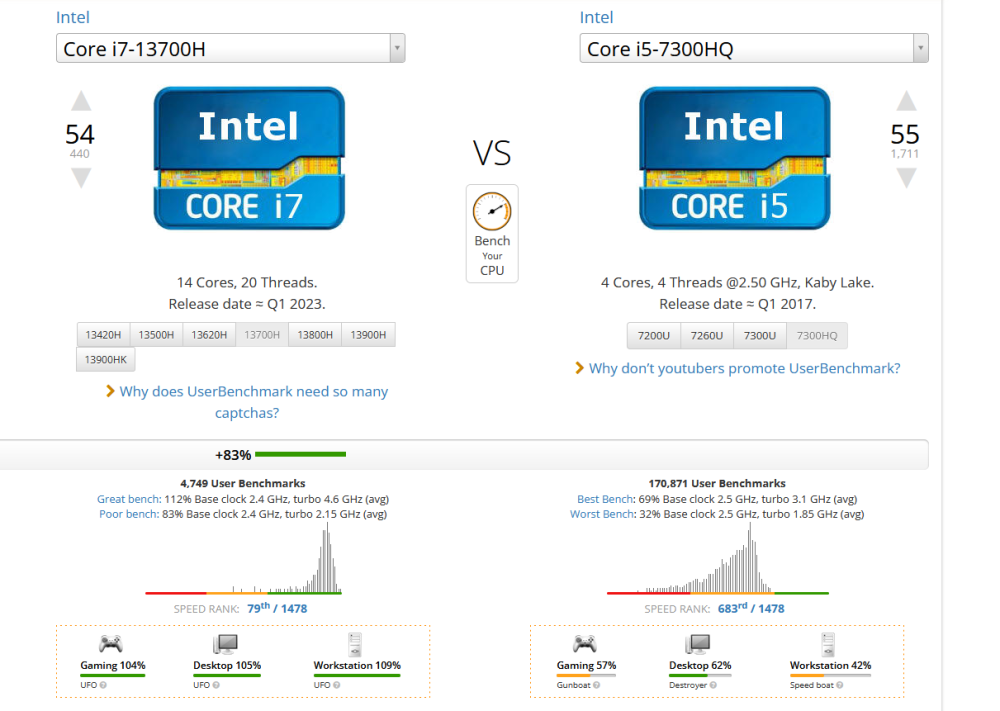The image size is (1000, 711).
Task: Upvote the Core i5-7300HQ with the up arrow
Action: (x=906, y=101)
